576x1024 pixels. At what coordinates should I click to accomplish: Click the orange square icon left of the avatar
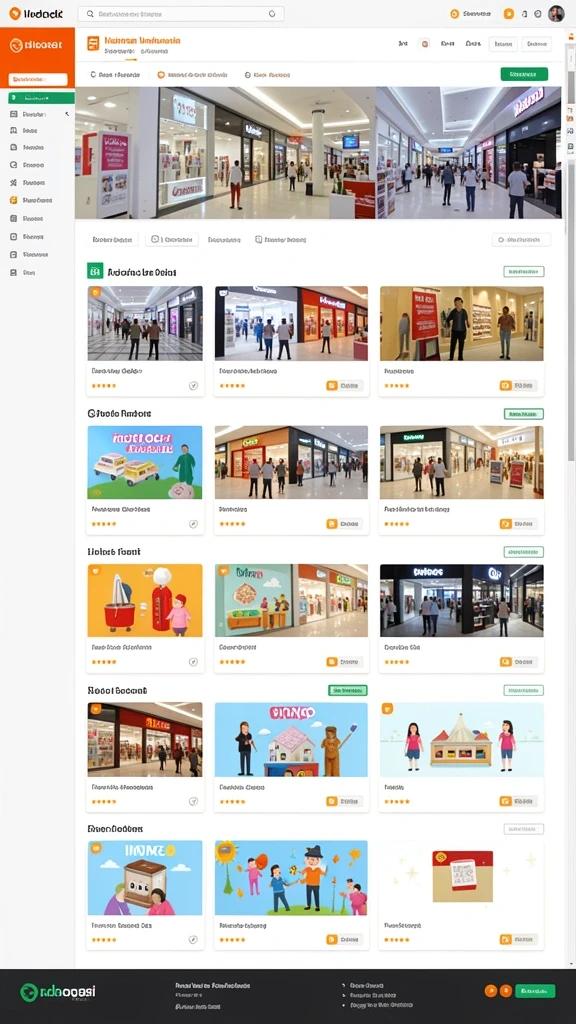[509, 14]
